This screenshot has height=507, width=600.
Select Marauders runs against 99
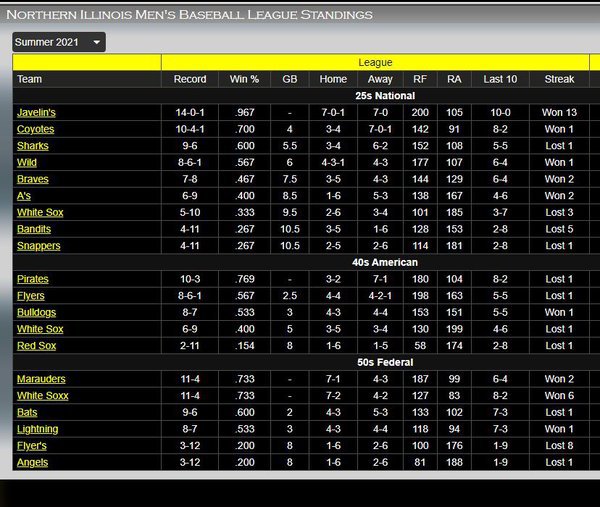(454, 379)
